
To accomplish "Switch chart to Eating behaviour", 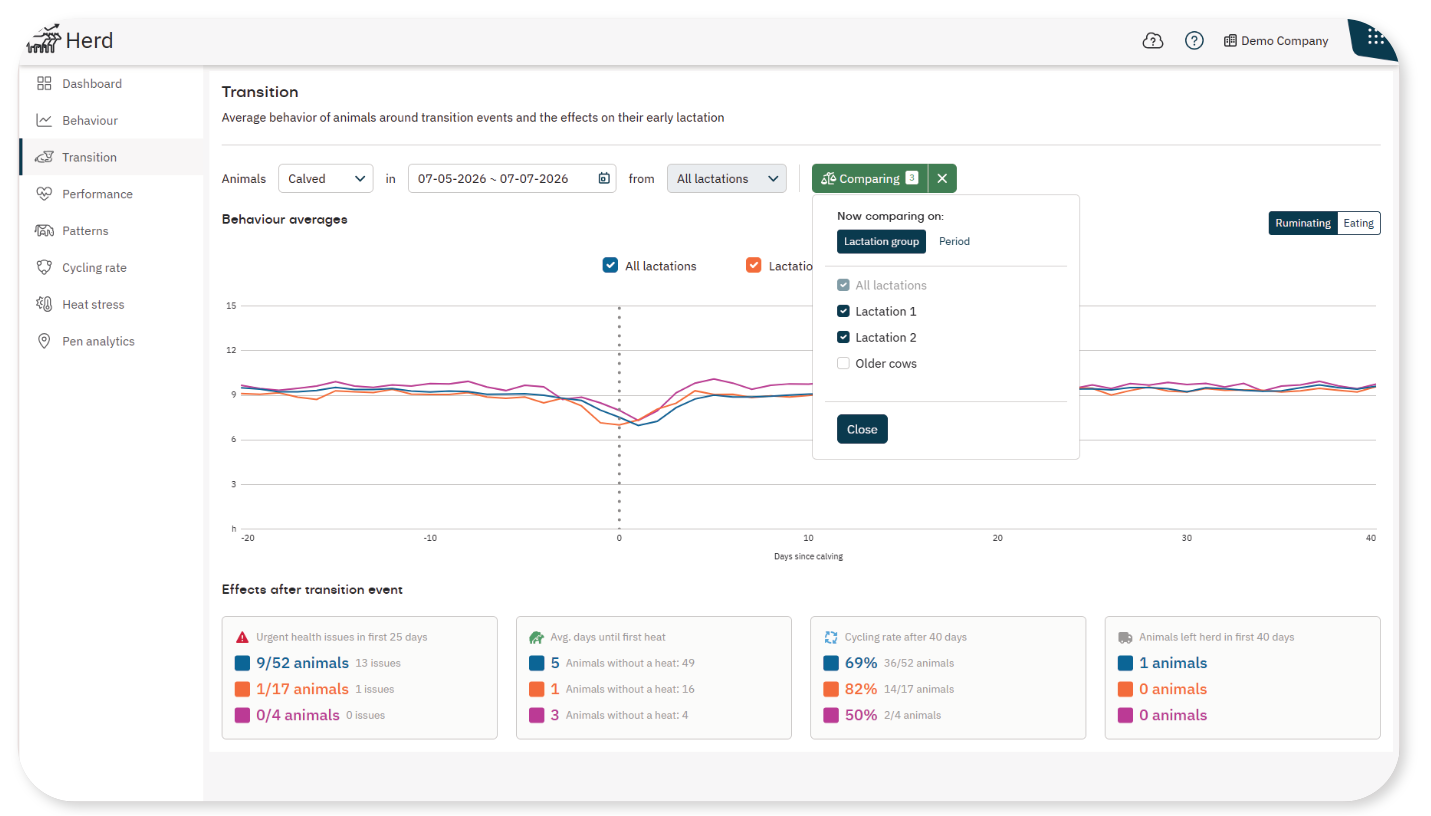I will click(x=1358, y=223).
